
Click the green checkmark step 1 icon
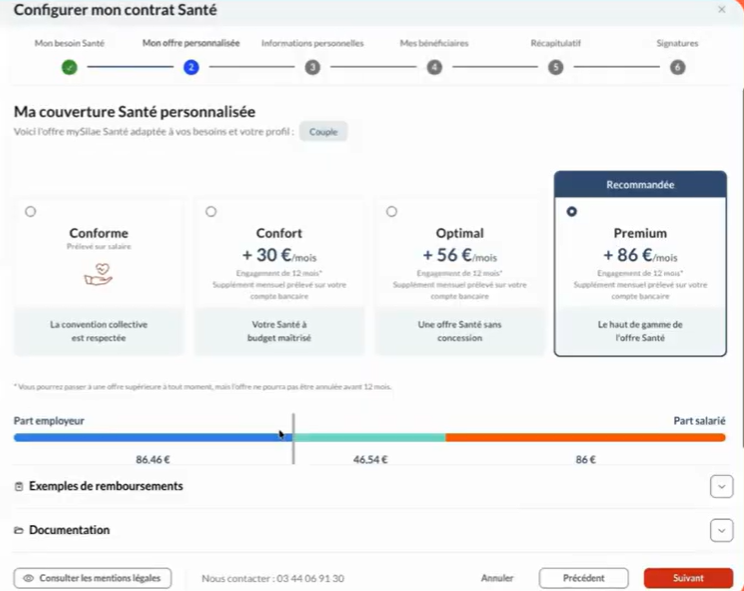coord(69,67)
